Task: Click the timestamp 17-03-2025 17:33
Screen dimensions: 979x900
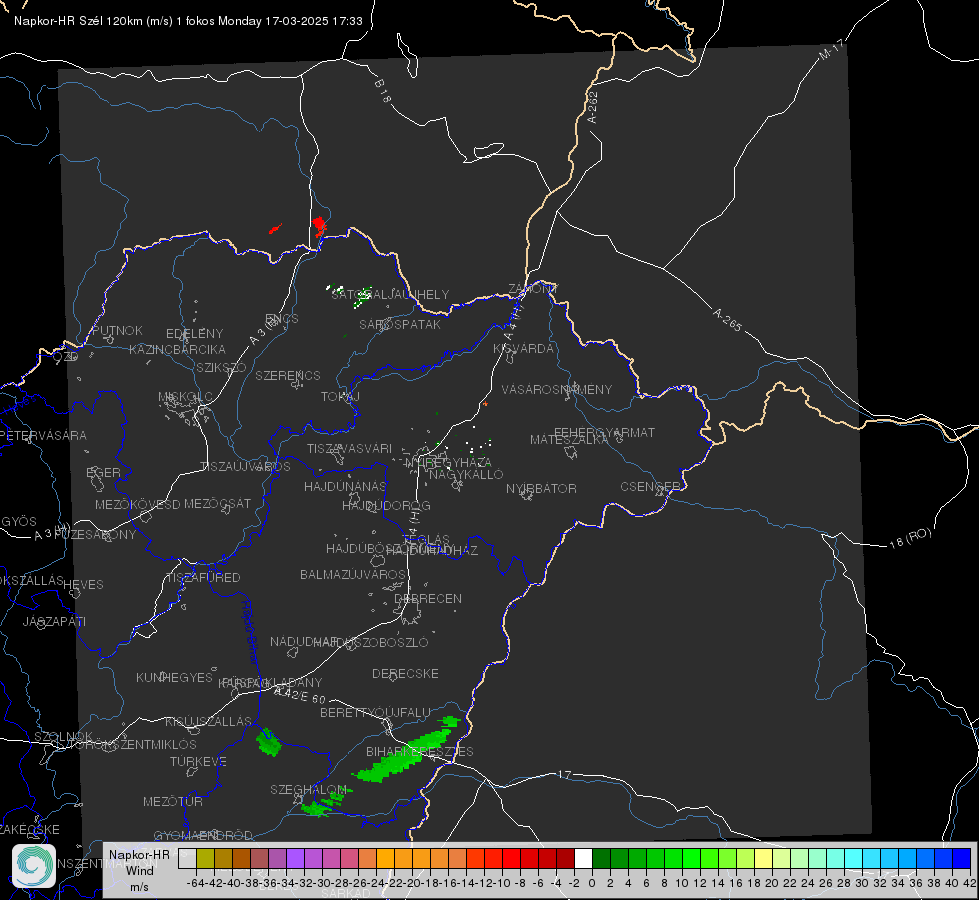Action: coord(313,21)
